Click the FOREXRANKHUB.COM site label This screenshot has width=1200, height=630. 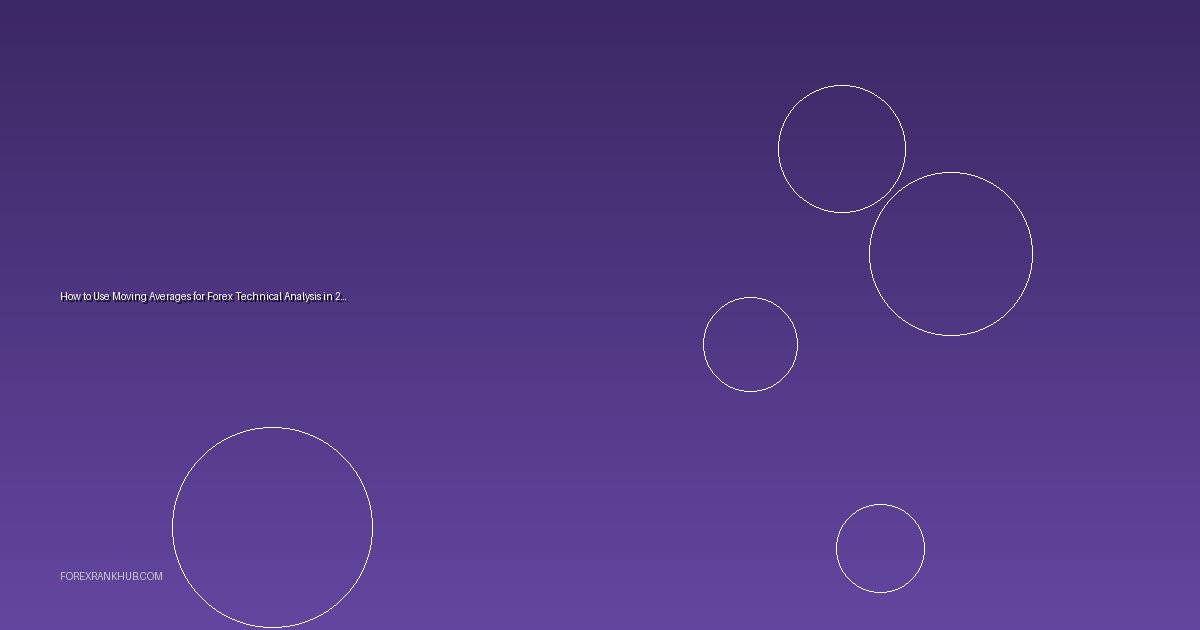click(x=111, y=577)
